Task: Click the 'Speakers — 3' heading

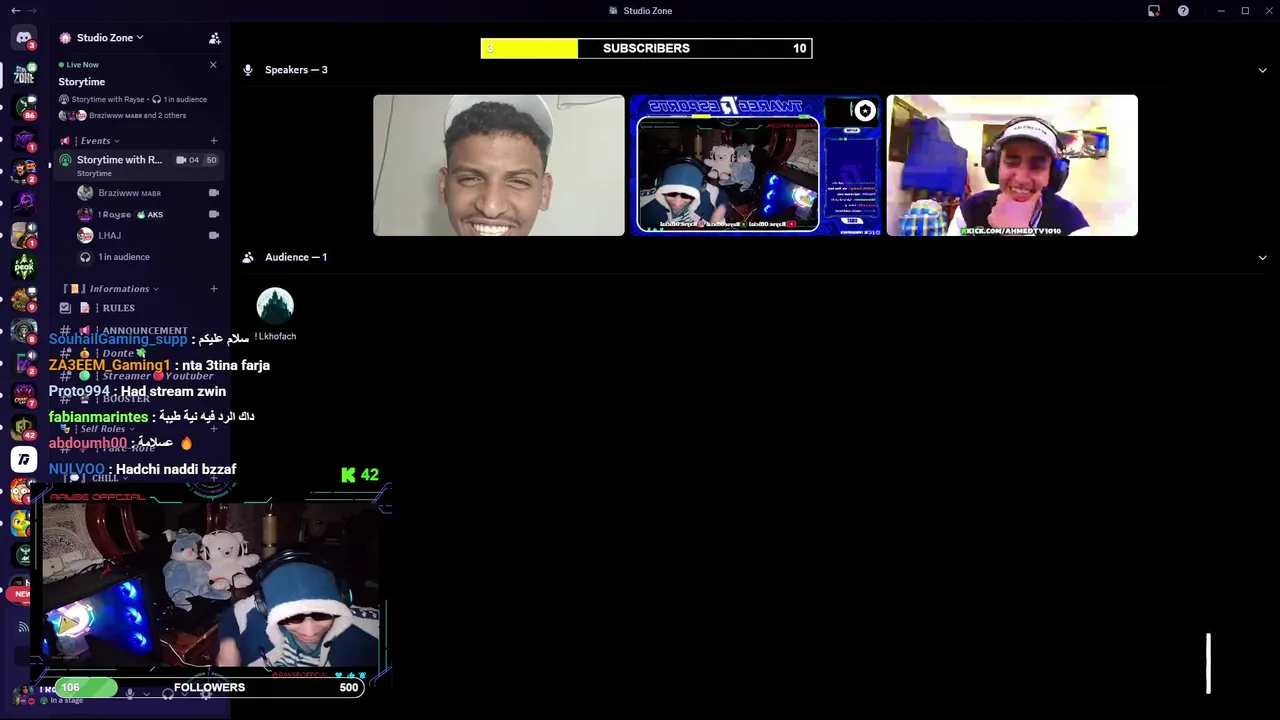Action: click(x=296, y=70)
